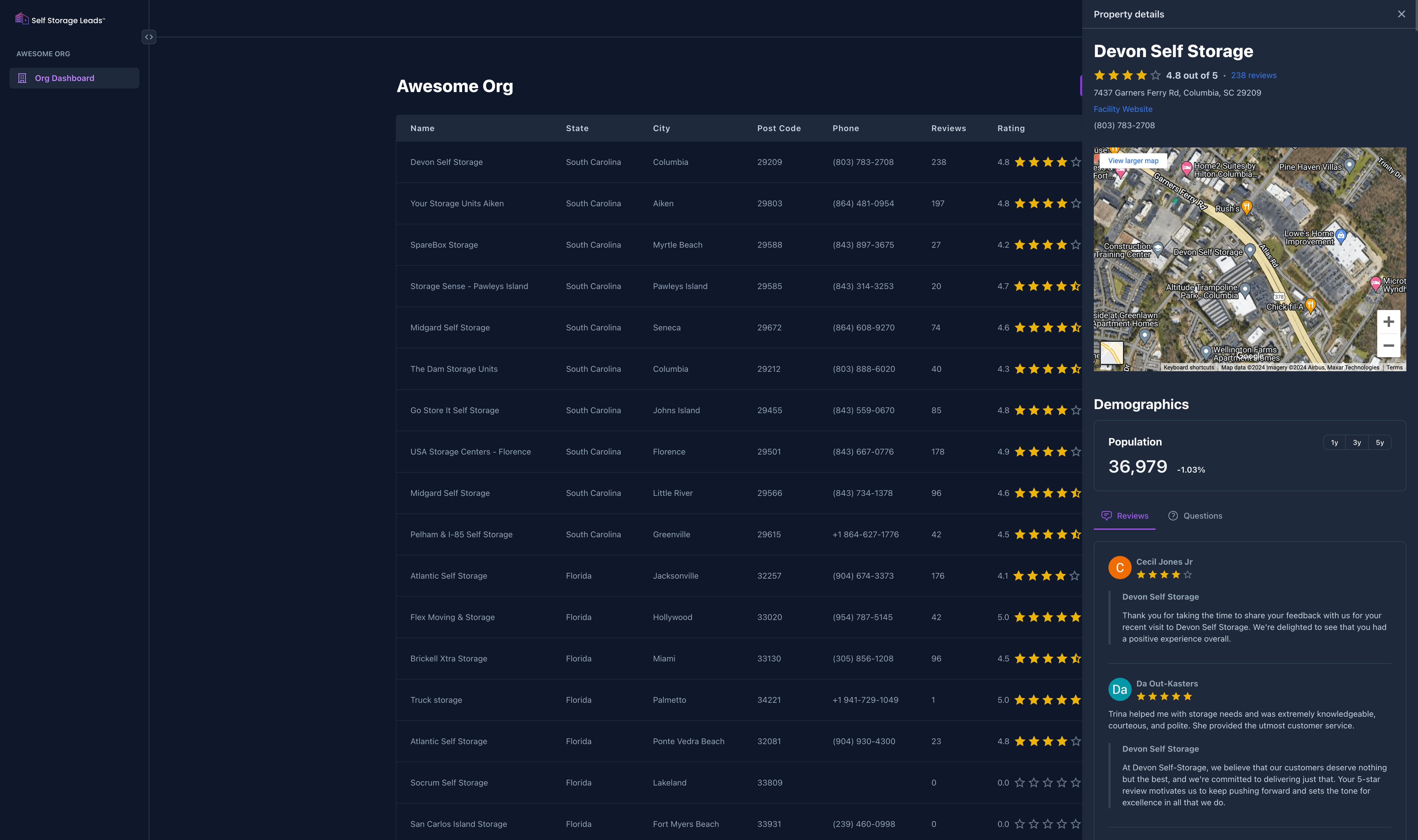Viewport: 1418px width, 840px height.
Task: Click phone number +1 941-729-1049
Action: pyautogui.click(x=865, y=700)
